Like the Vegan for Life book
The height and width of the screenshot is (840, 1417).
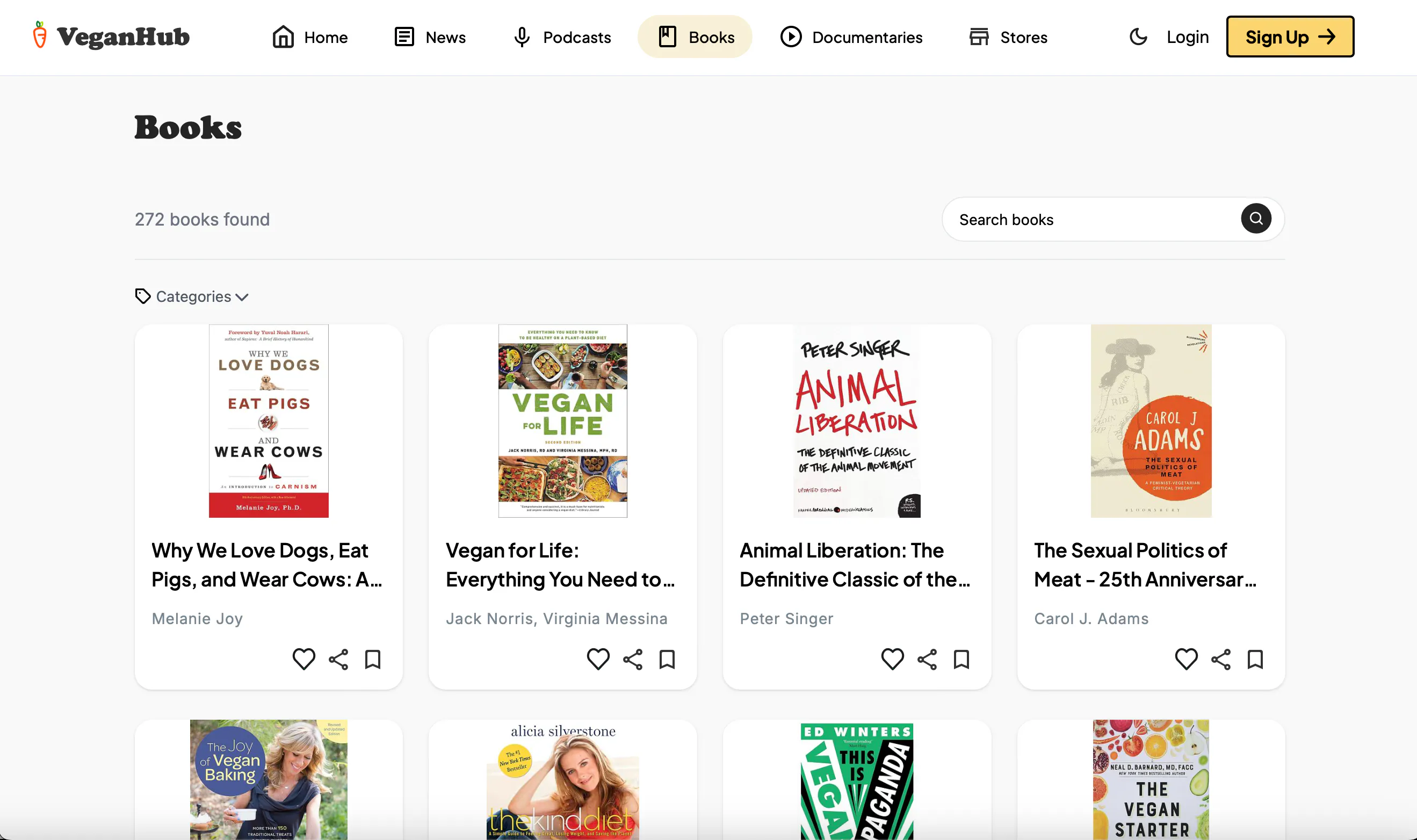pos(598,659)
